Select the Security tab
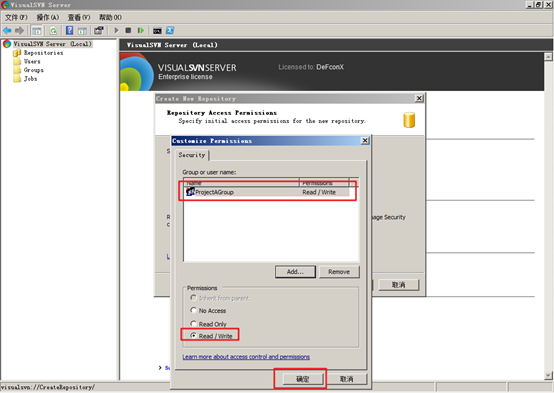 click(192, 155)
